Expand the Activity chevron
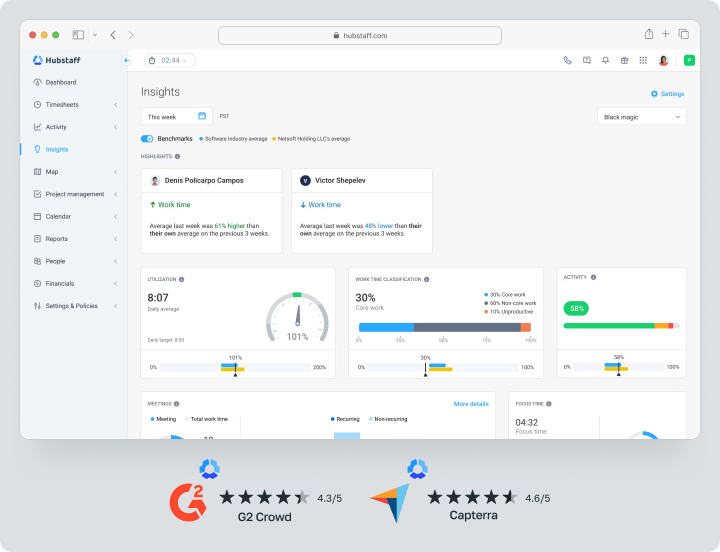Screen dimensions: 720x552 116,127
